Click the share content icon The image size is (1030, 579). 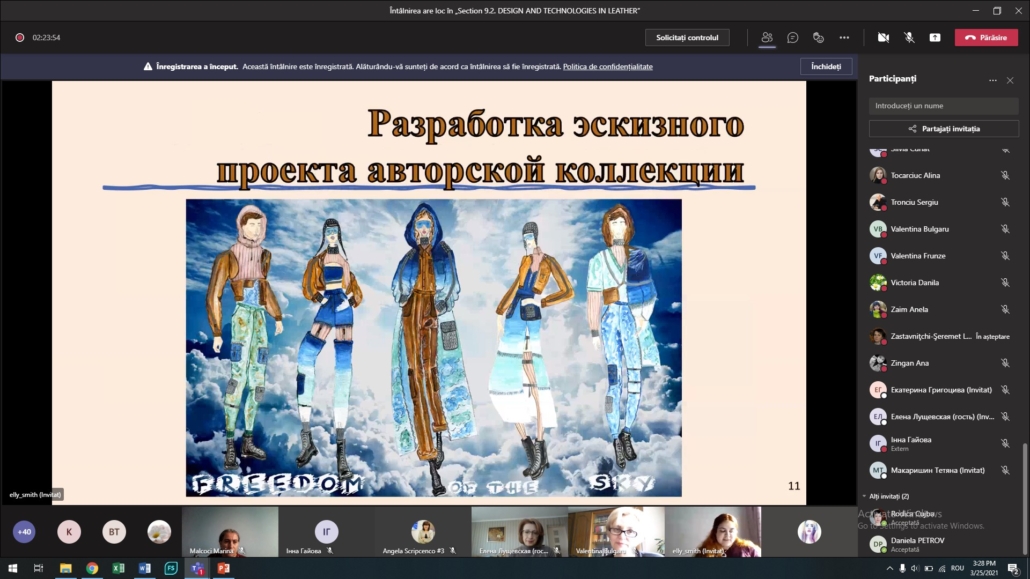(935, 37)
